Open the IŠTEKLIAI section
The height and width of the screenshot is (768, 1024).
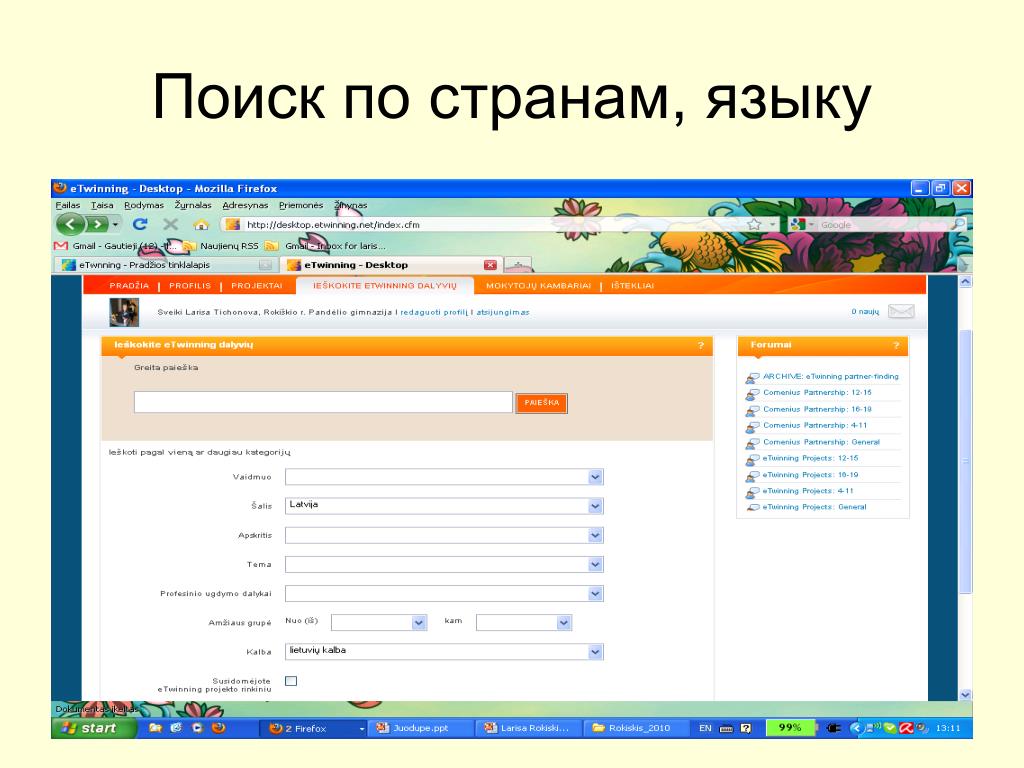point(632,285)
